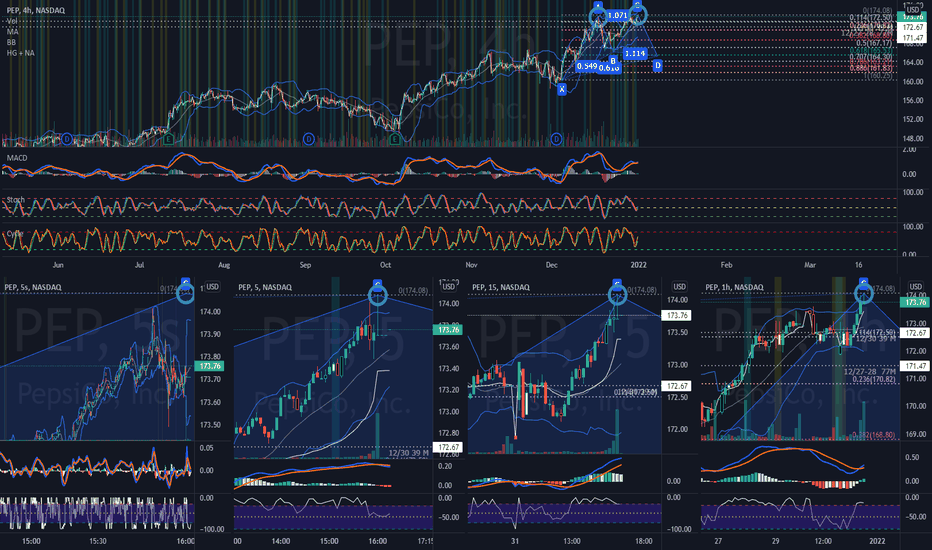Click the dividend D marker near June
Image resolution: width=932 pixels, height=550 pixels.
(x=67, y=139)
